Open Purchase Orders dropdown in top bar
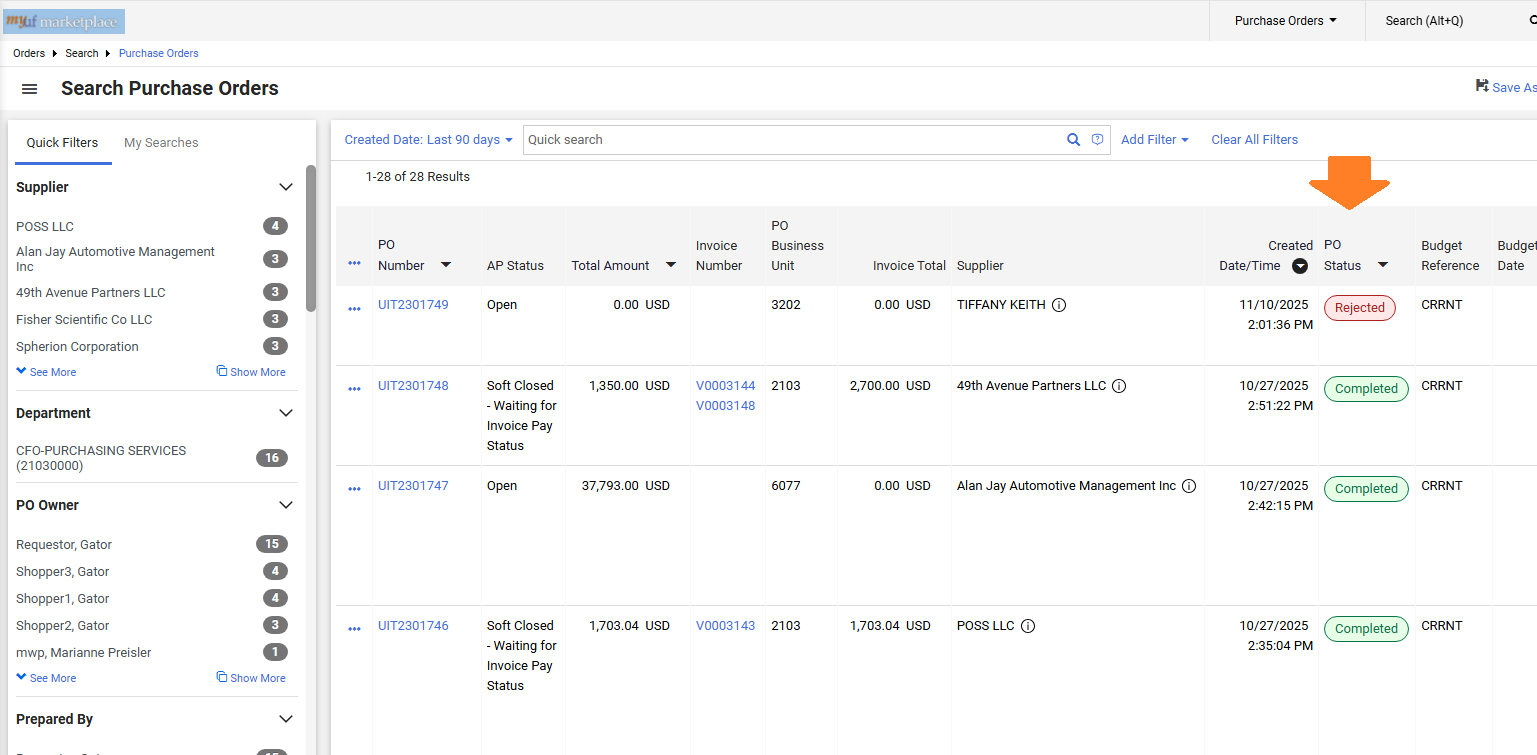Screen dimensions: 1537x755 click(x=1285, y=21)
